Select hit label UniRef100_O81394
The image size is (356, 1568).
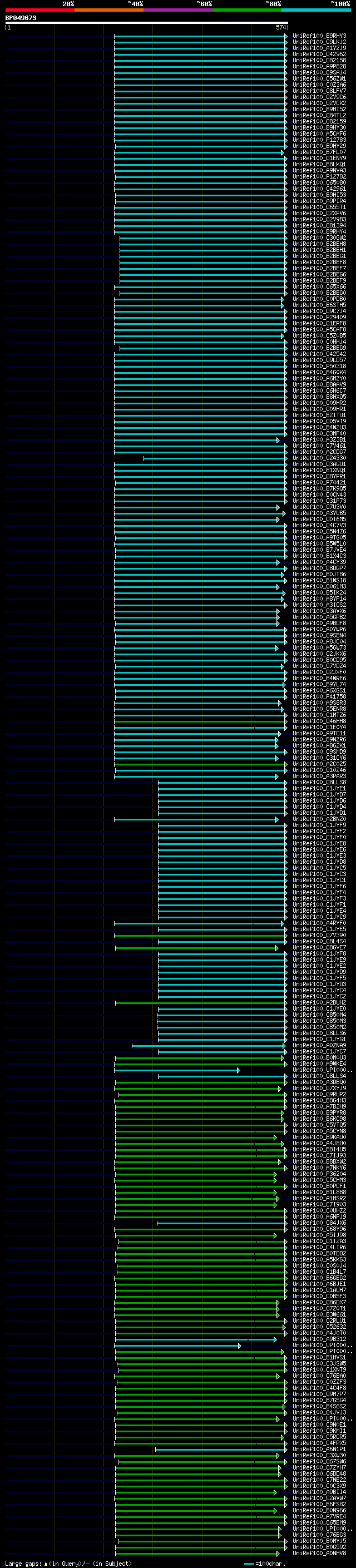click(x=319, y=225)
